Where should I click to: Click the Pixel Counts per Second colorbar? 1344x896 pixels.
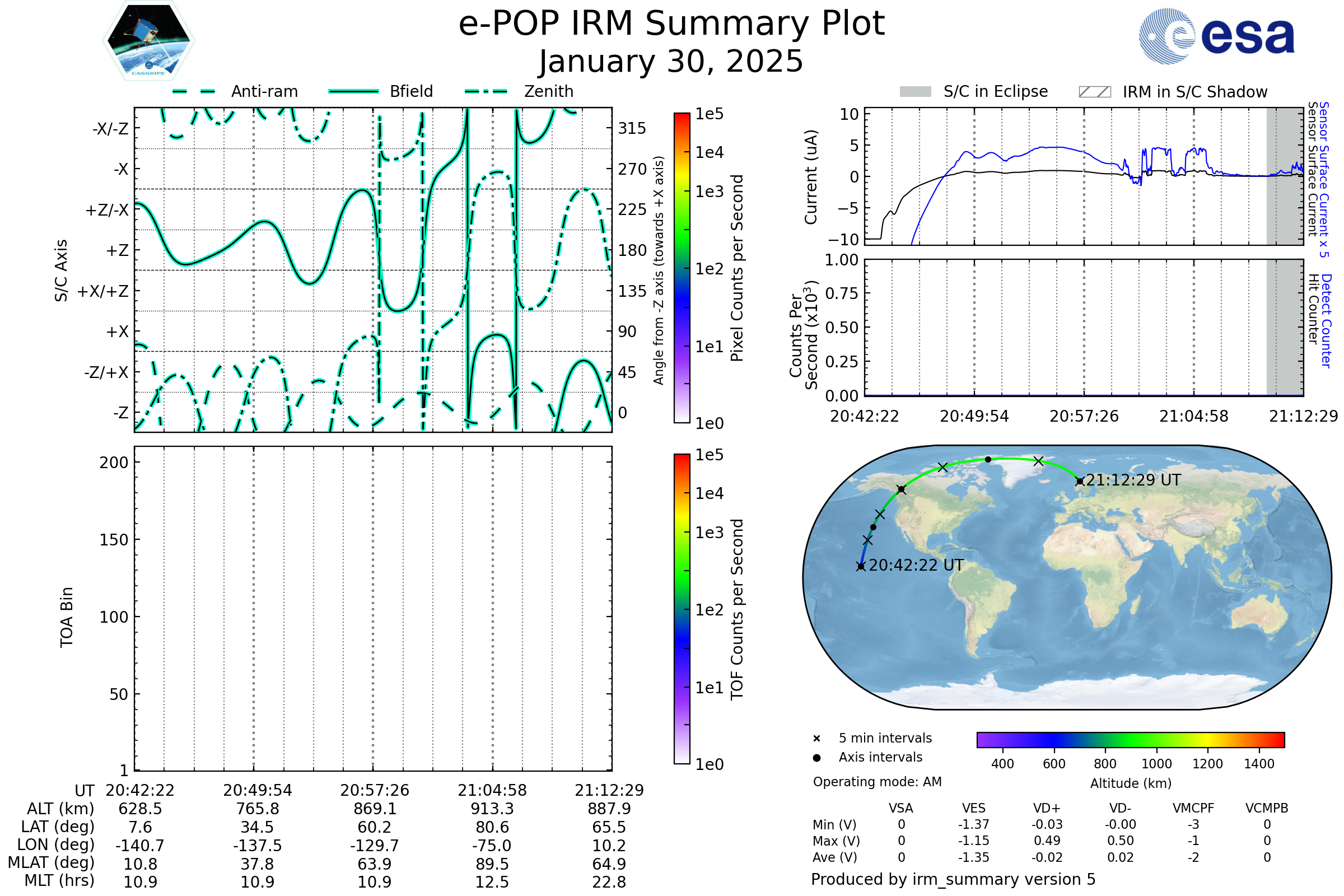tap(682, 268)
